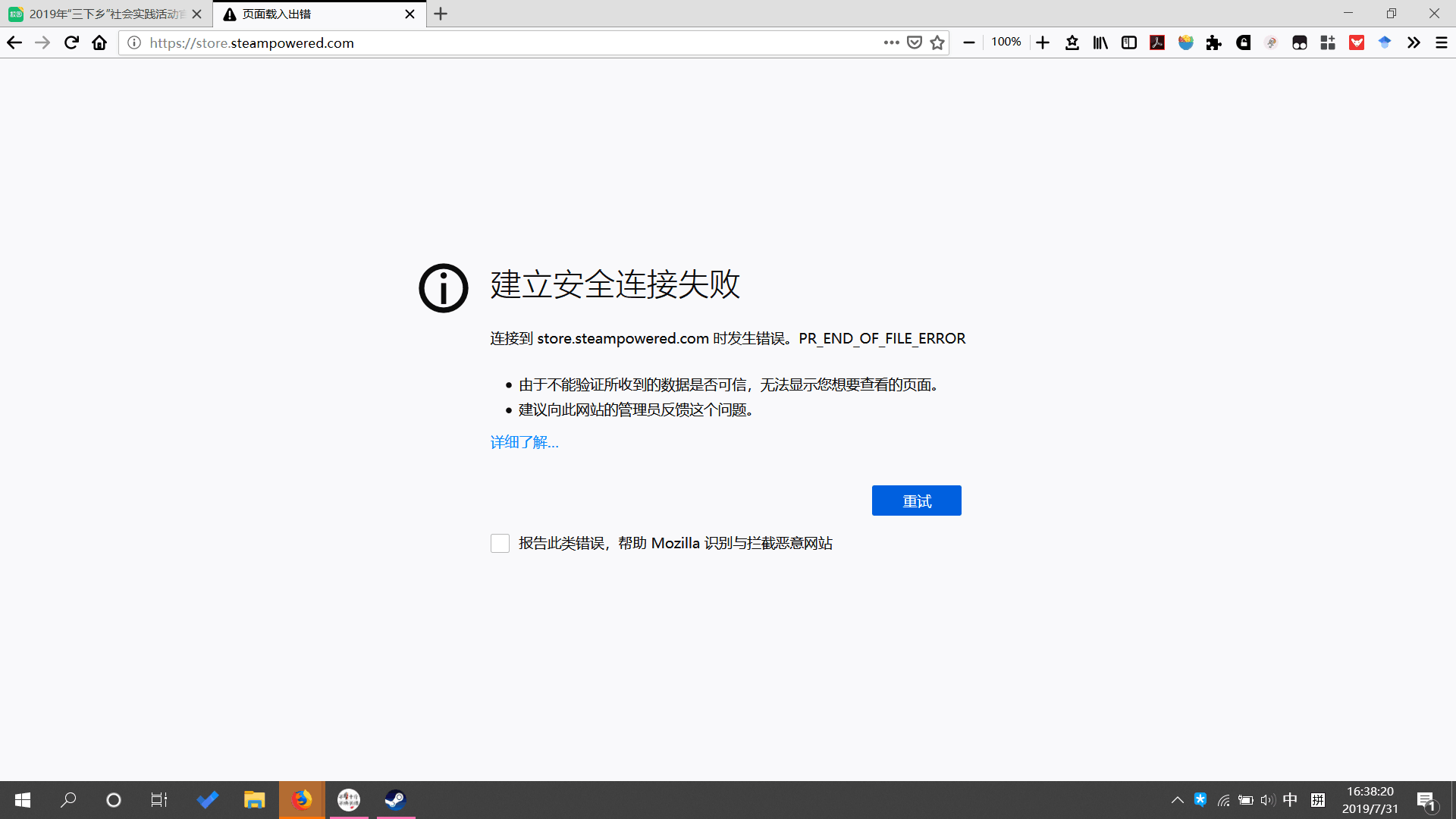The image size is (1456, 819).
Task: Open File Explorer from taskbar
Action: [x=254, y=800]
